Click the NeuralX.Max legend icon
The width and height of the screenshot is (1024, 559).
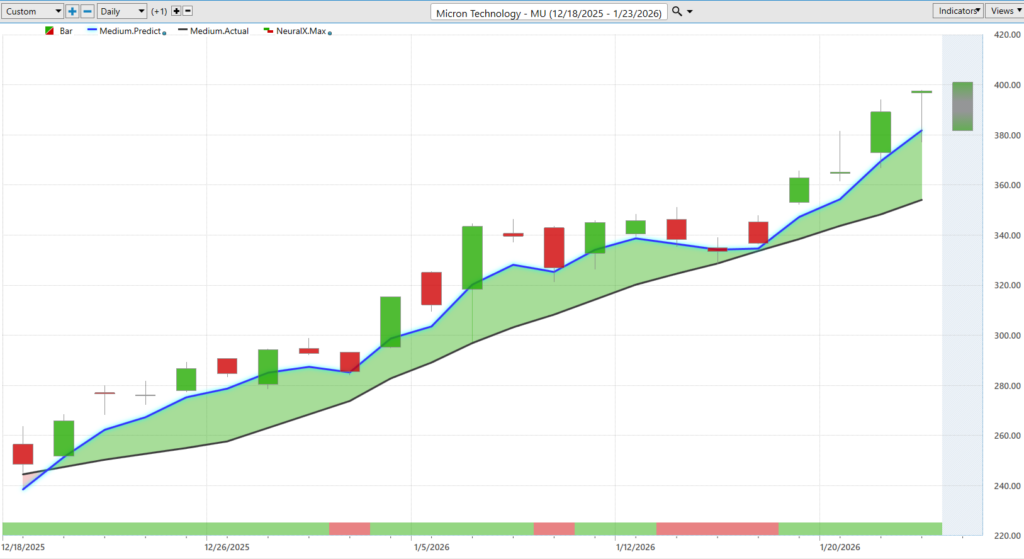pyautogui.click(x=268, y=31)
